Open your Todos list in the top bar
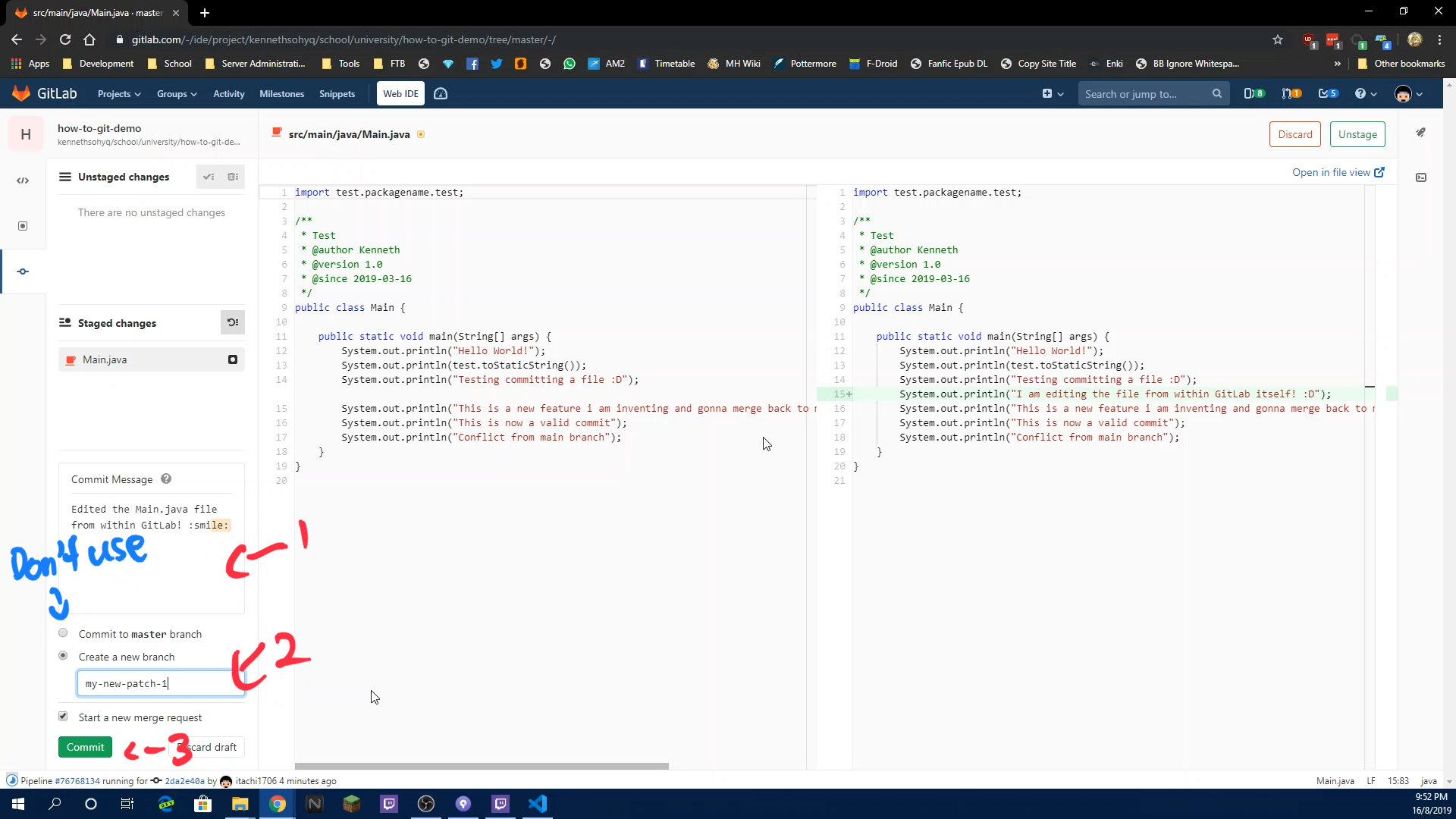1456x819 pixels. (x=1329, y=93)
